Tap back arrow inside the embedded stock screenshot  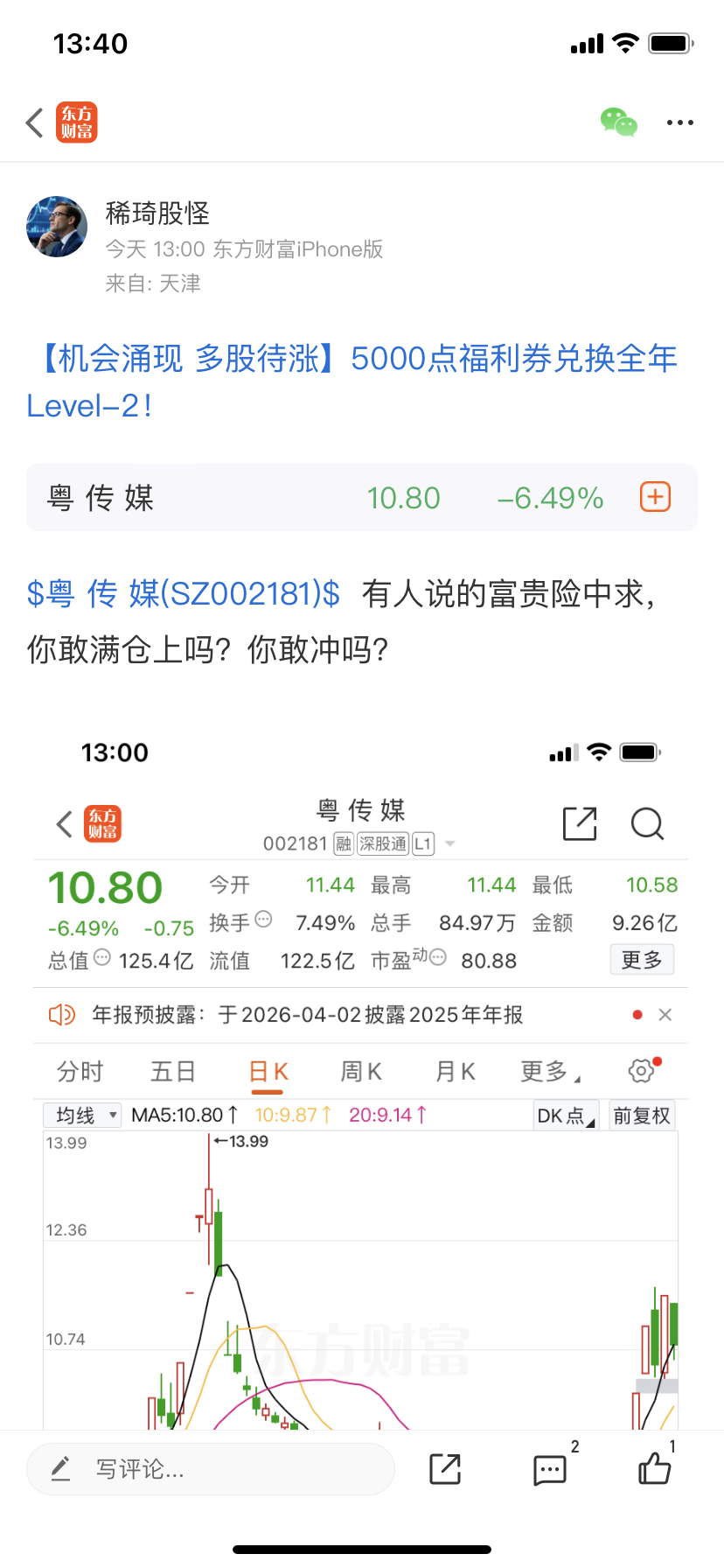click(x=64, y=823)
